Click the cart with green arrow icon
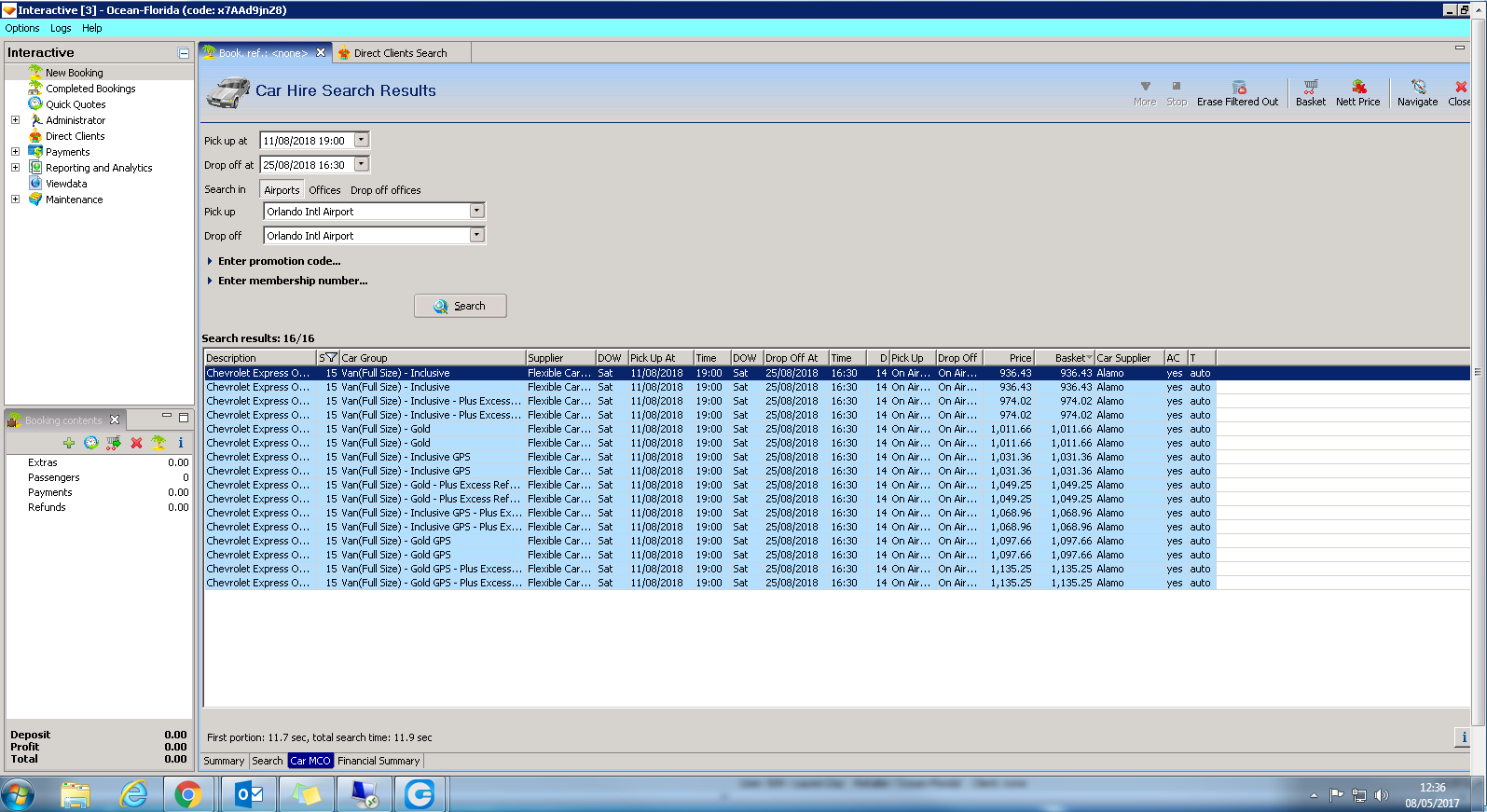Image resolution: width=1487 pixels, height=812 pixels. tap(113, 443)
